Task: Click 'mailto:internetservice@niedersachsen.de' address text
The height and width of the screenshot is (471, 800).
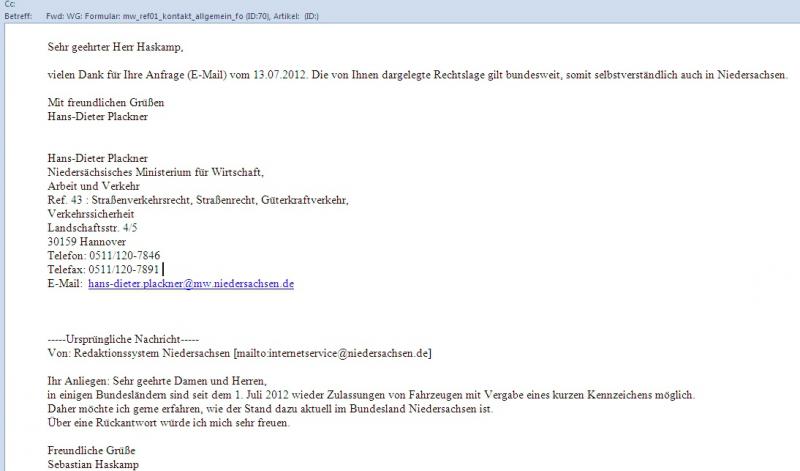Action: [x=332, y=353]
